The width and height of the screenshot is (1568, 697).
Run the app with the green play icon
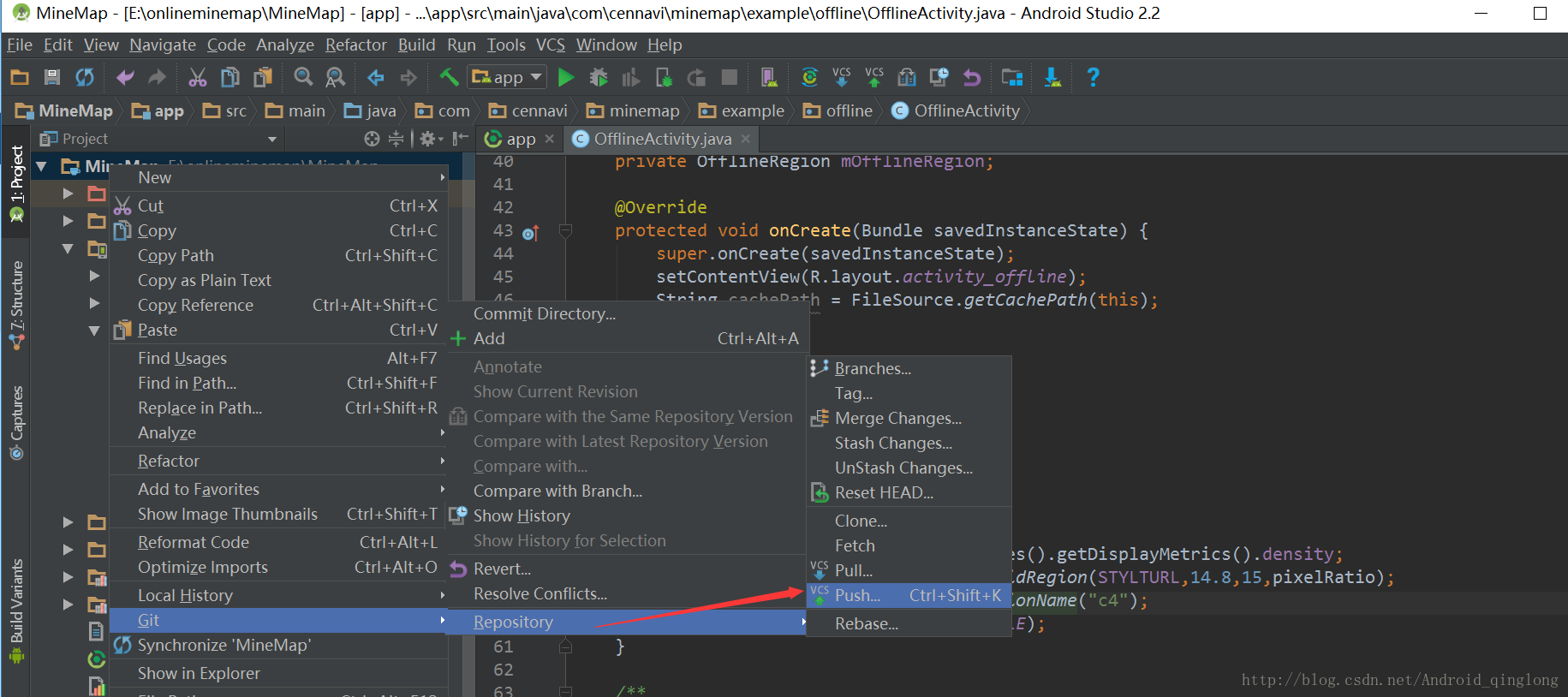[x=566, y=78]
